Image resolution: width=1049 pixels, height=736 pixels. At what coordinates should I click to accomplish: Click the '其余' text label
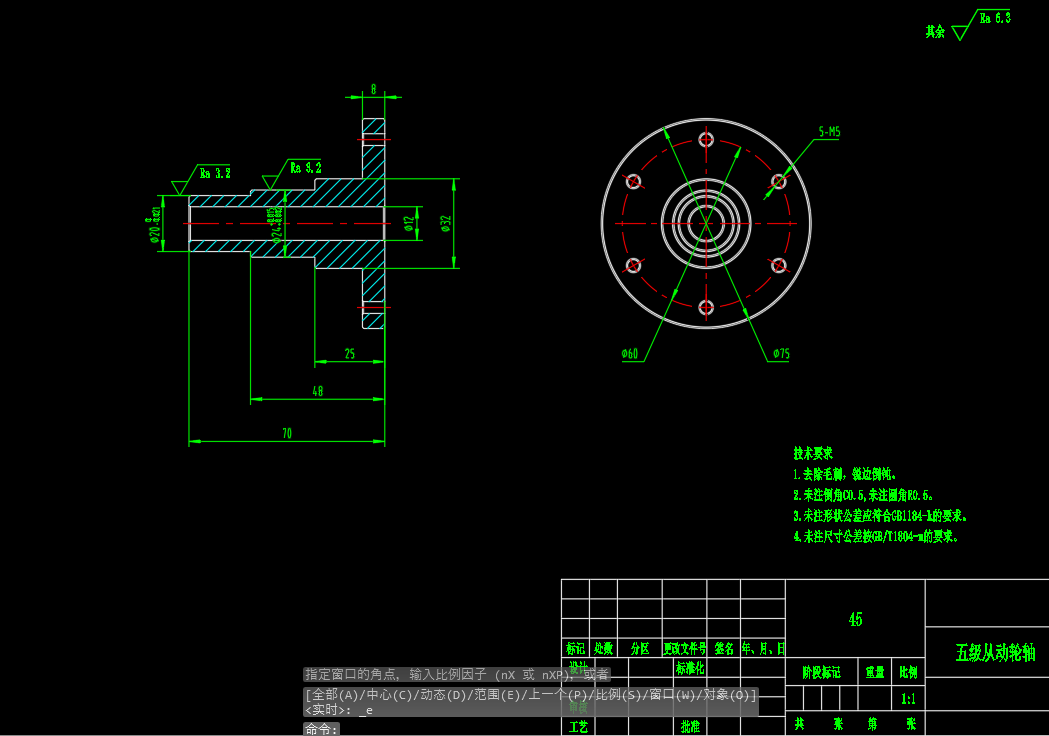935,31
